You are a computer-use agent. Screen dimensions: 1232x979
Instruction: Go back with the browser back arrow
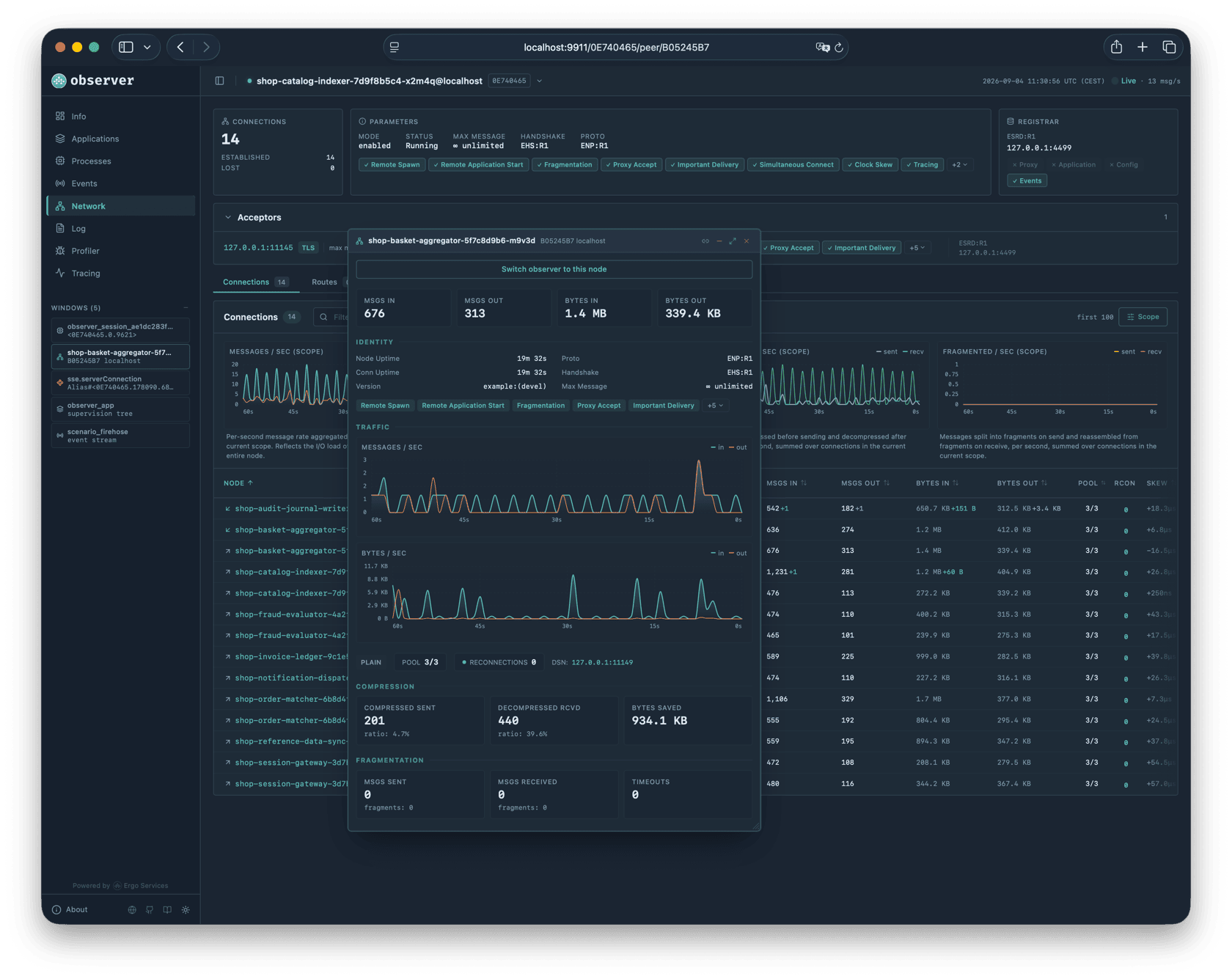180,47
